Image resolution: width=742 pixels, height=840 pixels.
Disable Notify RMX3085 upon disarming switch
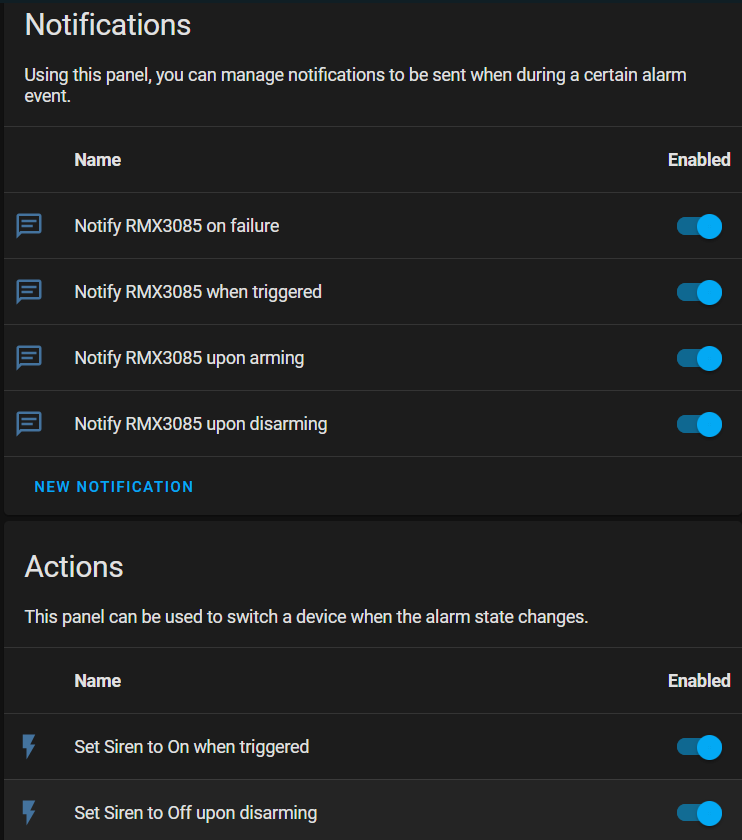[699, 424]
